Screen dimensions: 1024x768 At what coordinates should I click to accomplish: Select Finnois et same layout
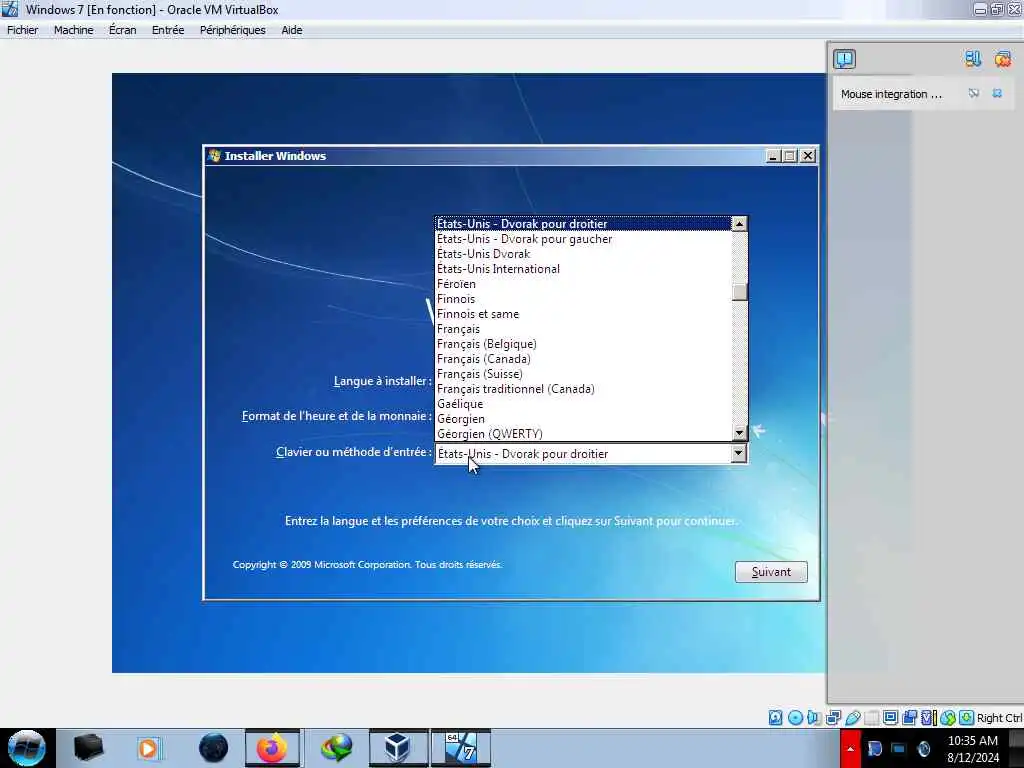[x=583, y=314]
